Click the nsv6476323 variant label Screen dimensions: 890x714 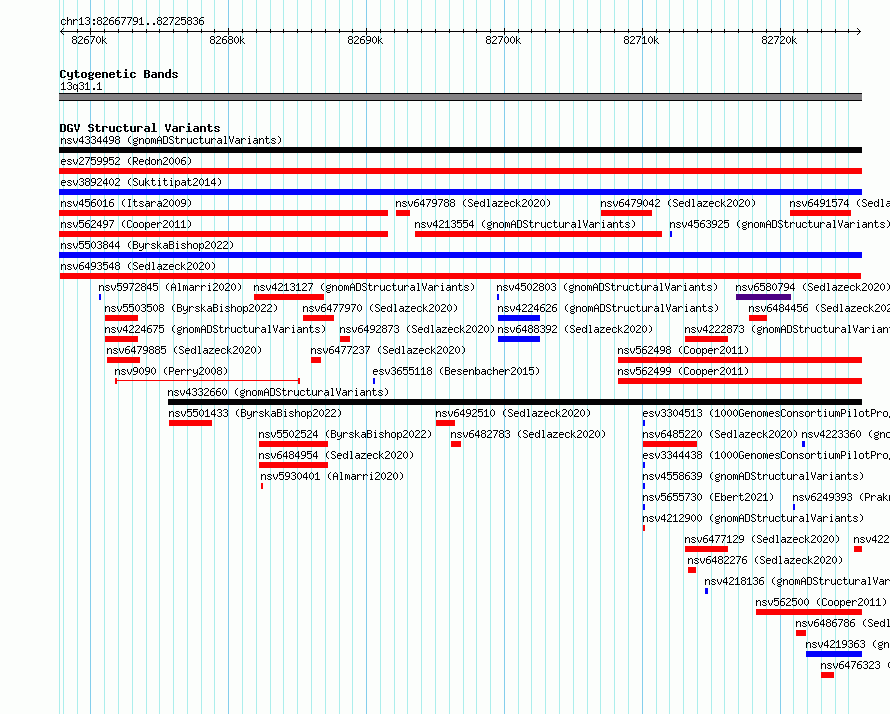point(855,665)
